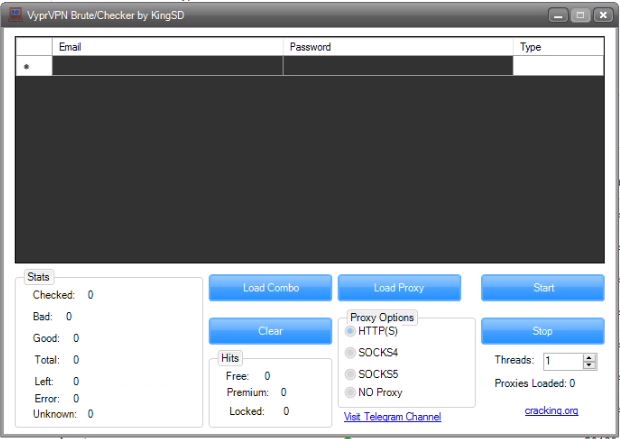Click the Premium: hits label
The image size is (620, 439).
(248, 392)
